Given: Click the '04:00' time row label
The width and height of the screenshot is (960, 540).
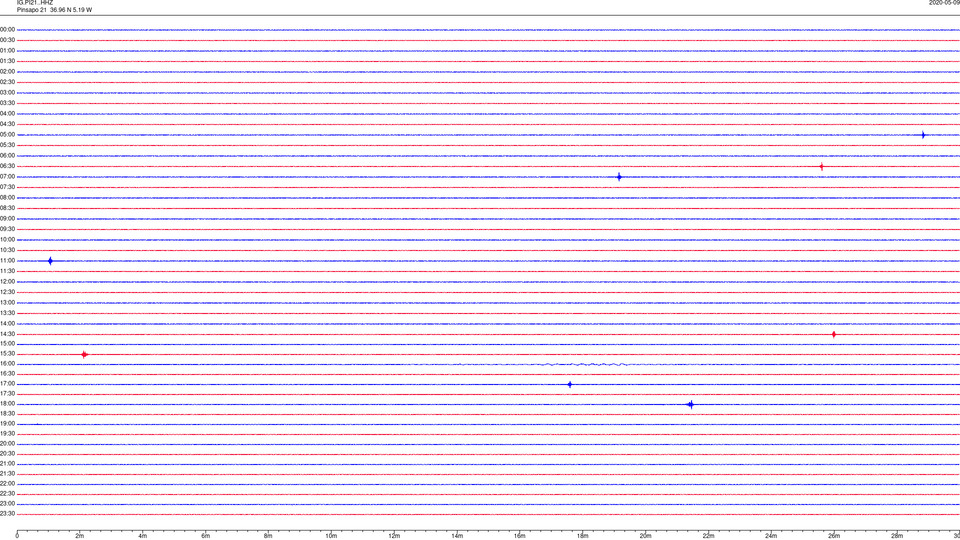Looking at the screenshot, I should click(x=7, y=113).
